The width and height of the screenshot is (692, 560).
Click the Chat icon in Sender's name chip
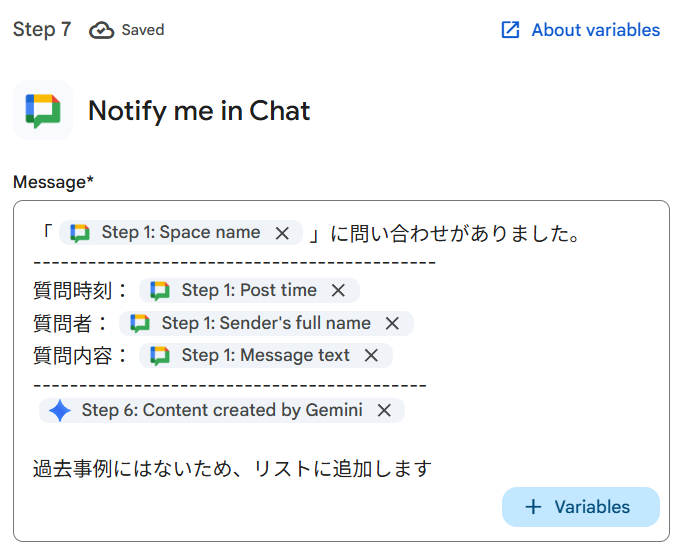(x=140, y=324)
